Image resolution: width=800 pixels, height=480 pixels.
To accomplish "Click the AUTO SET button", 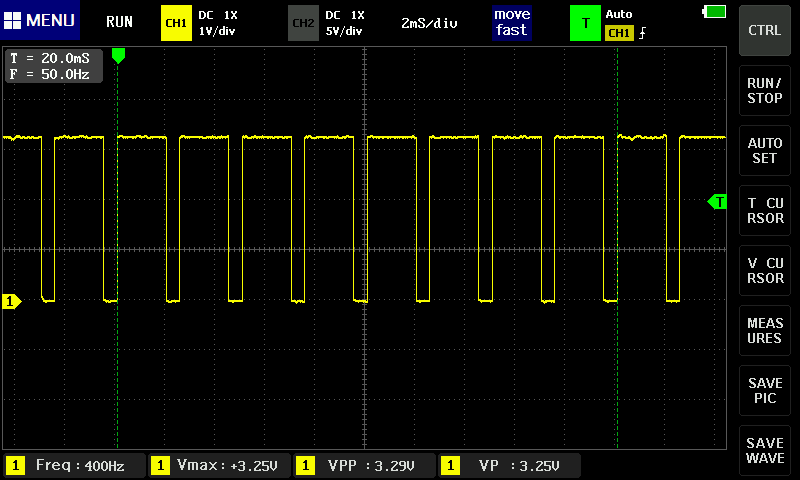I will pyautogui.click(x=764, y=150).
